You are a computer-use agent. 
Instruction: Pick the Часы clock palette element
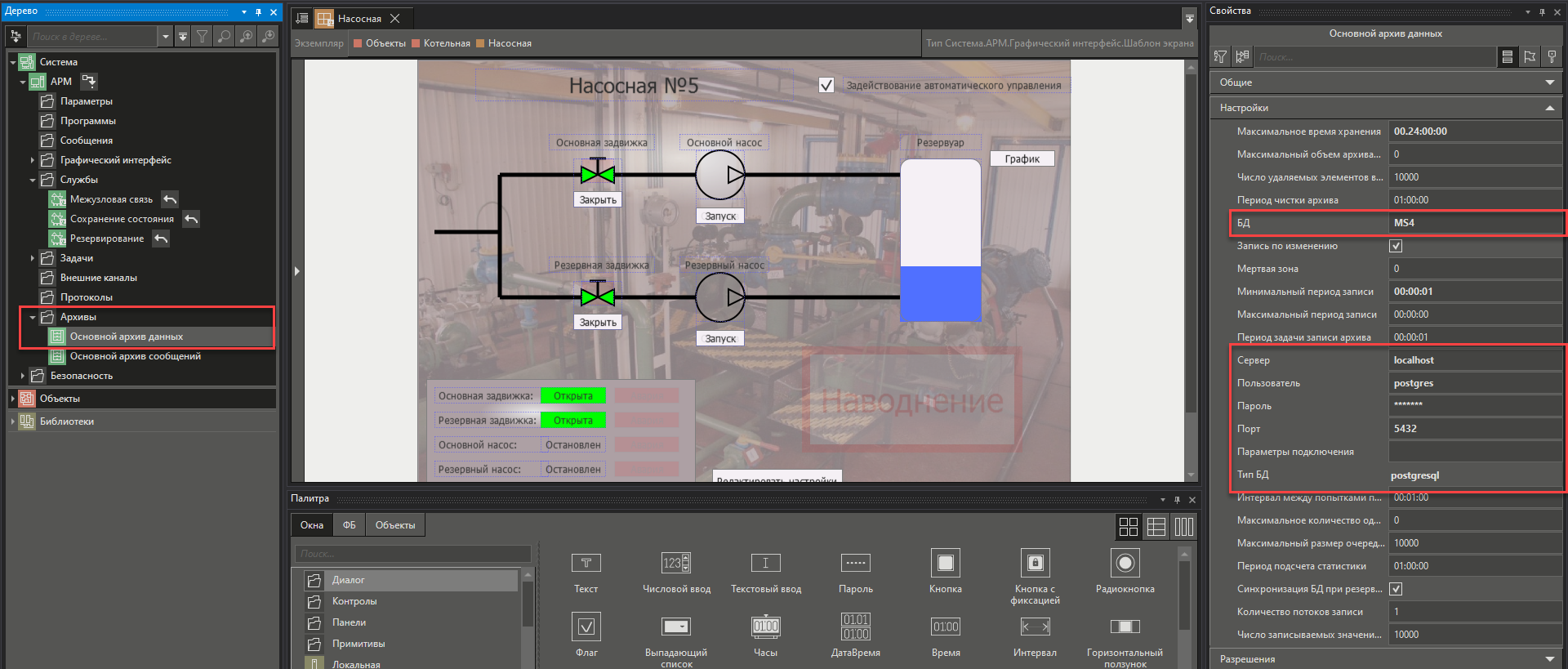pyautogui.click(x=765, y=627)
